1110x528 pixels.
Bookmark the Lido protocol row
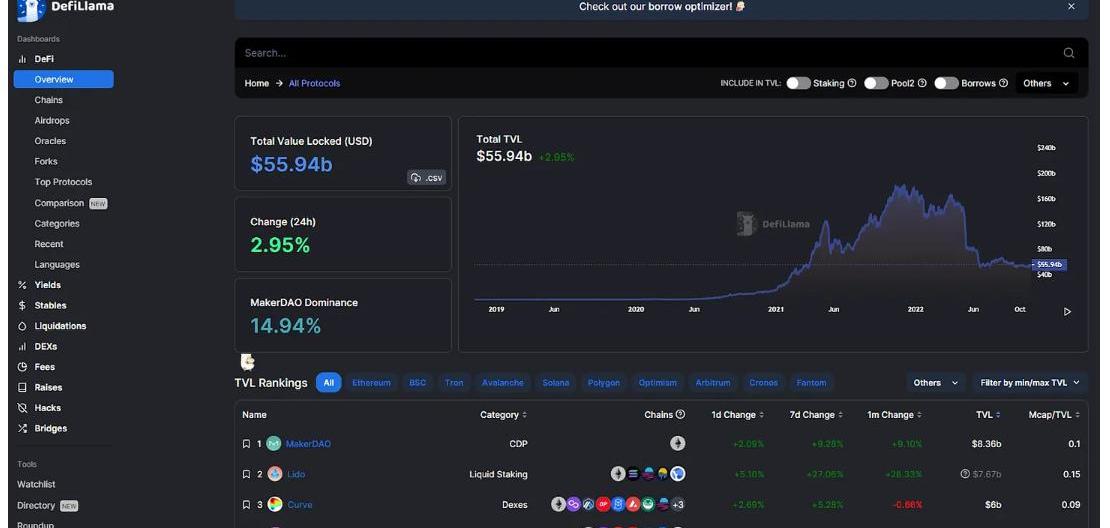pyautogui.click(x=246, y=474)
